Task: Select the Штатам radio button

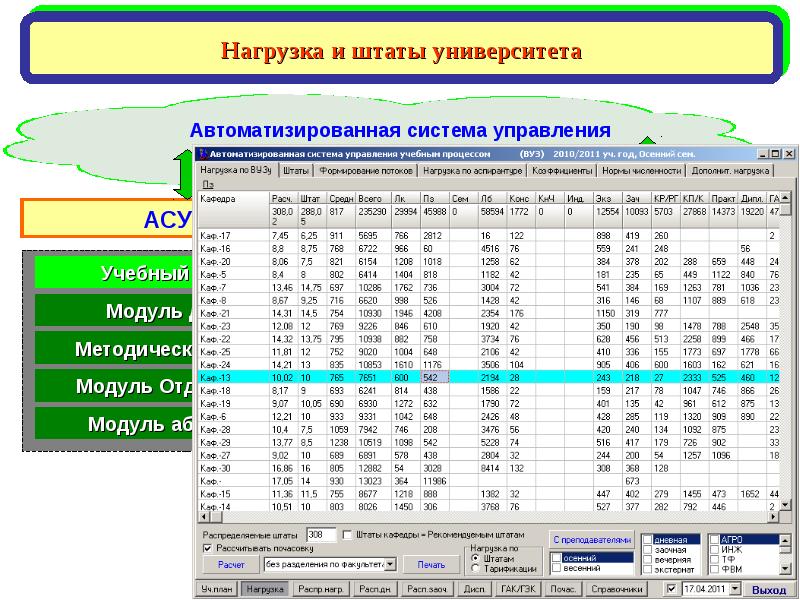Action: tap(475, 558)
